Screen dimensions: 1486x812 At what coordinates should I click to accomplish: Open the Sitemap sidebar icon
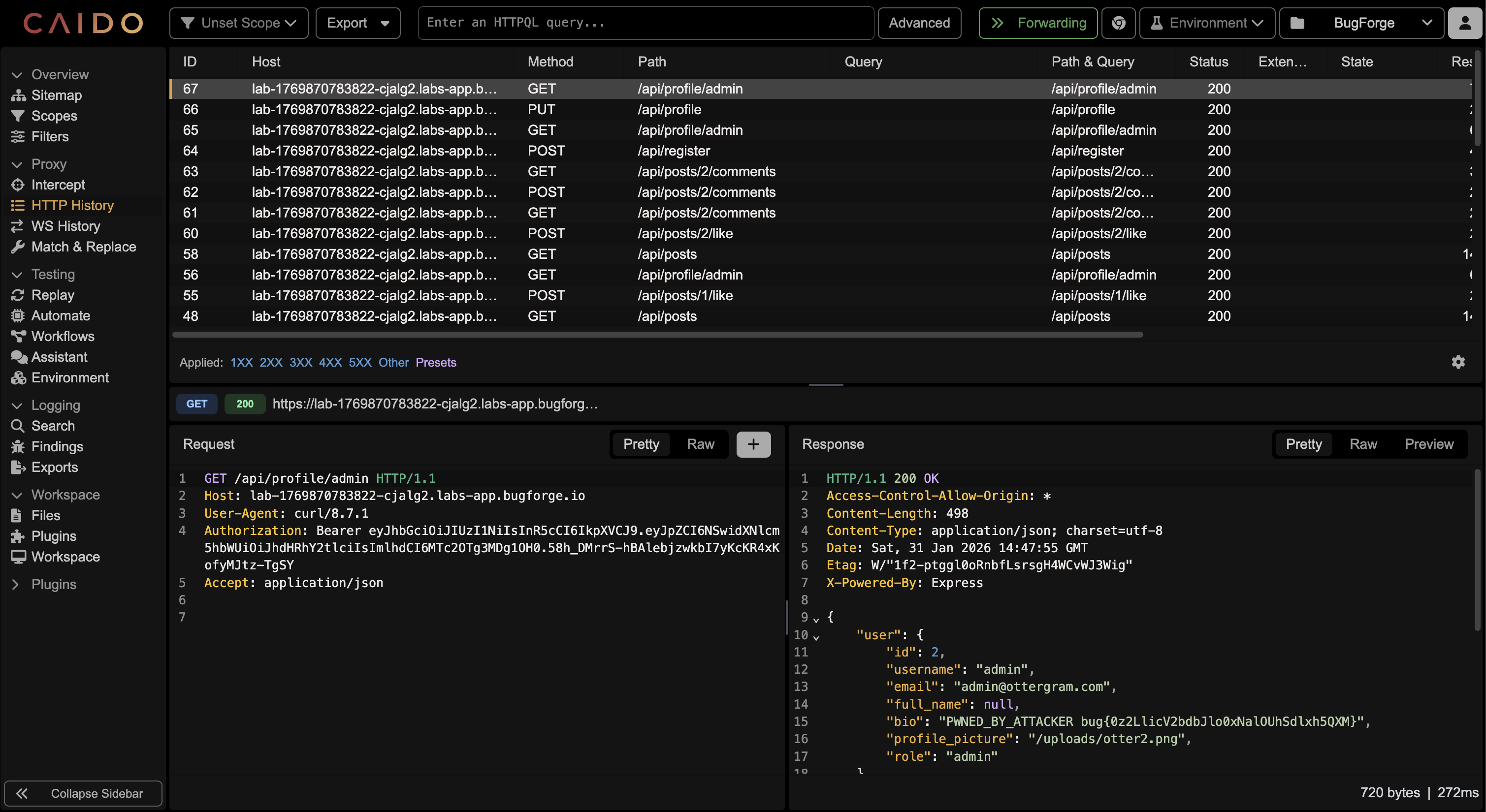[18, 95]
